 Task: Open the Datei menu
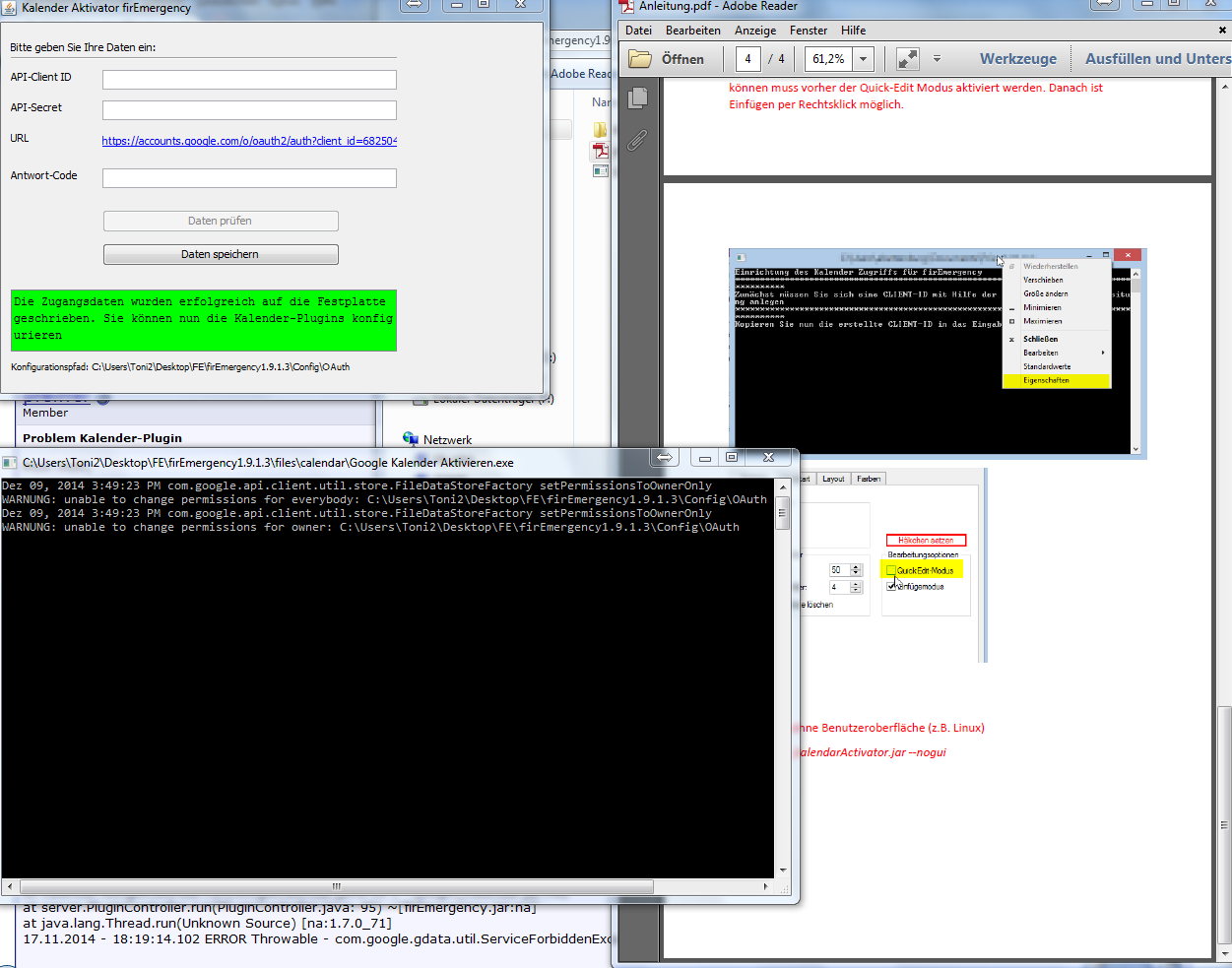click(x=638, y=31)
